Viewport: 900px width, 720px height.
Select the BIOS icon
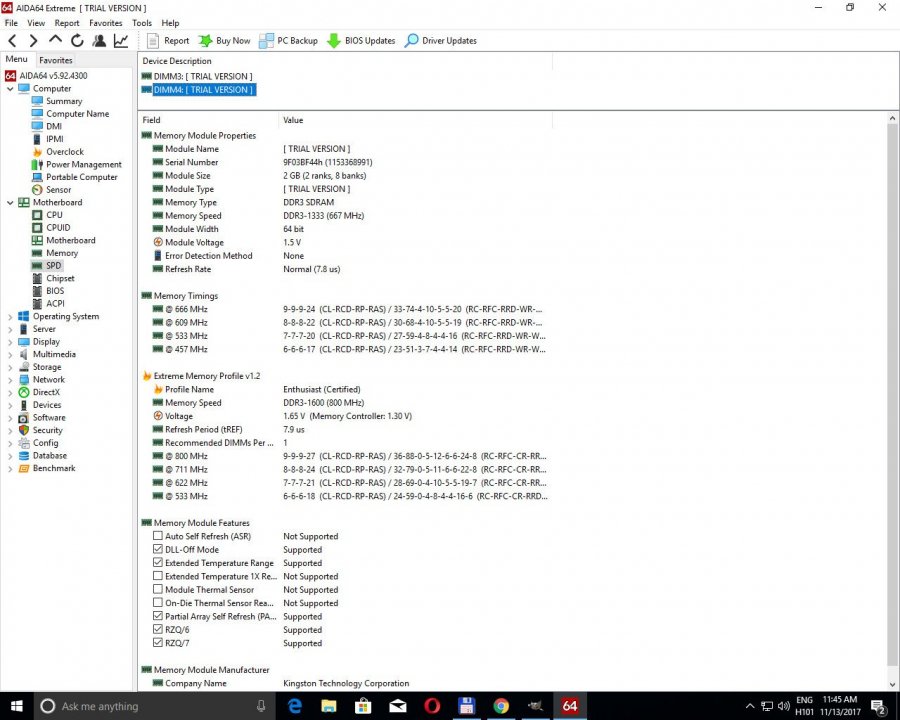(37, 291)
